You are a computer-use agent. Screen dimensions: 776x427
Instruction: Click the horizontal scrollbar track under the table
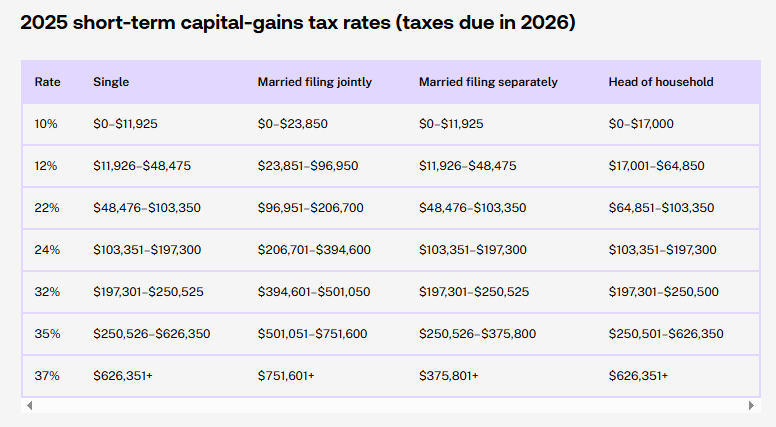390,405
